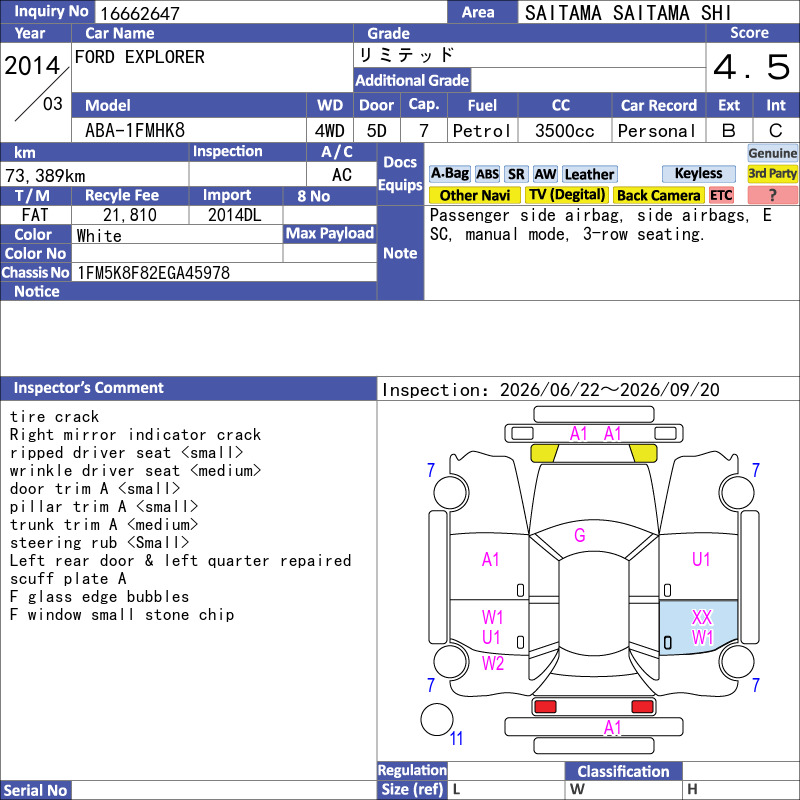Click the pink question mark badge
The height and width of the screenshot is (800, 800).
coord(772,195)
